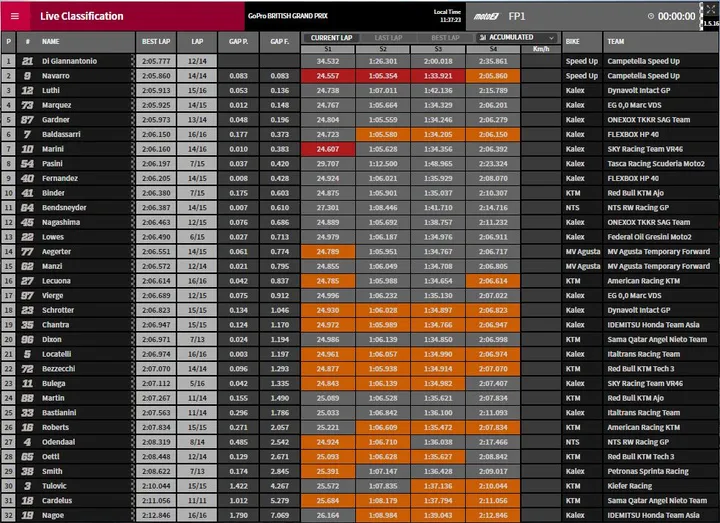Click the dotted handle next to Baldassarri

(x=133, y=135)
